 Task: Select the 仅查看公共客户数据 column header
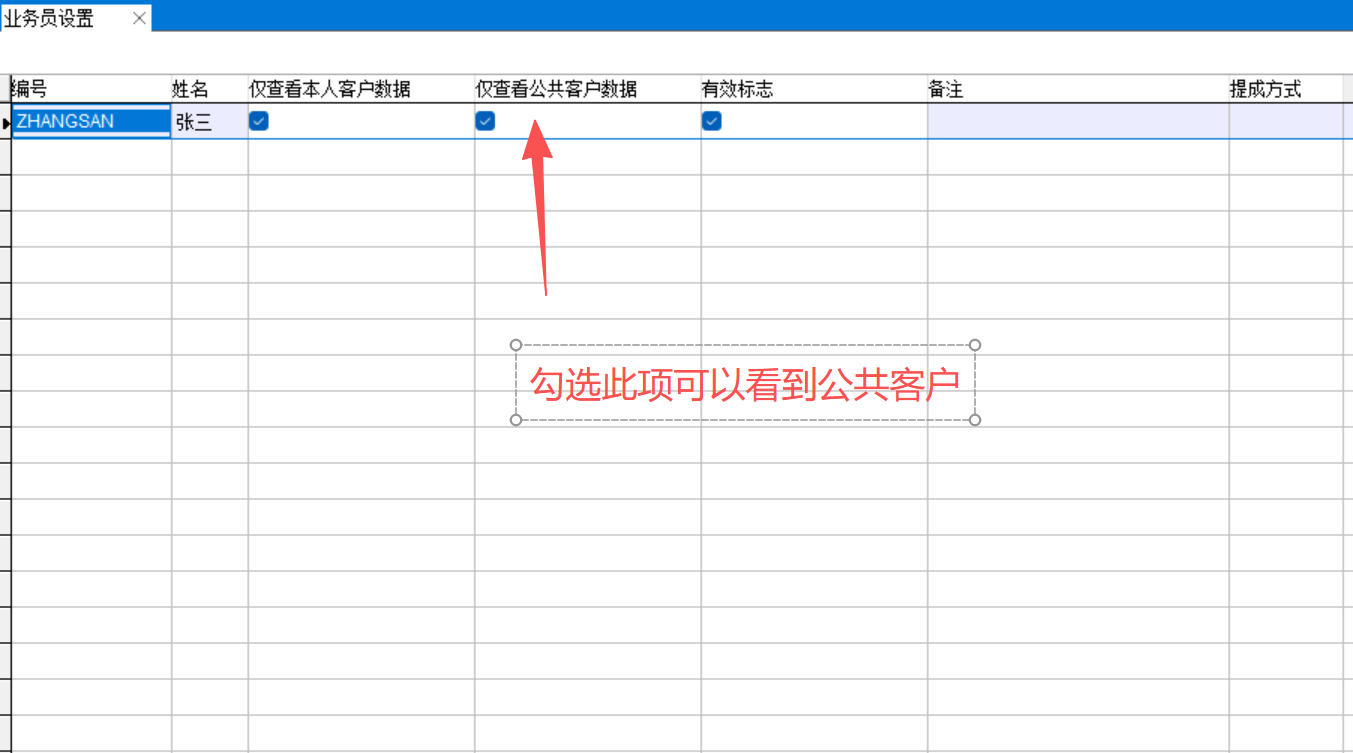pyautogui.click(x=587, y=89)
